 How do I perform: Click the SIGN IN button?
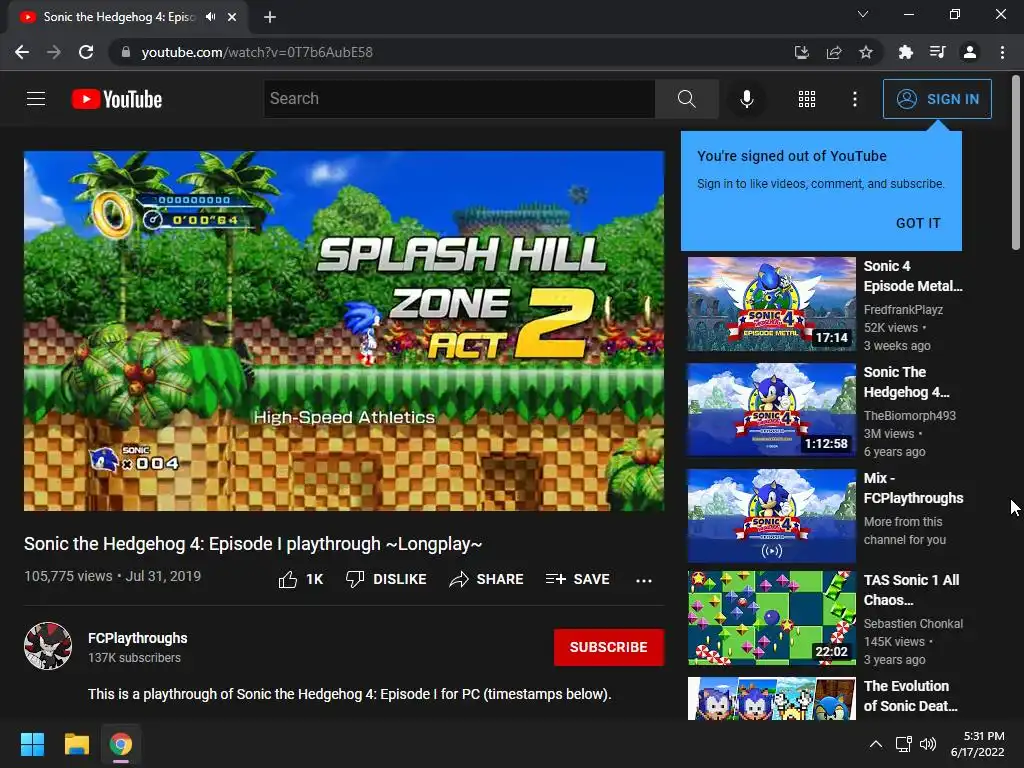pyautogui.click(x=936, y=99)
